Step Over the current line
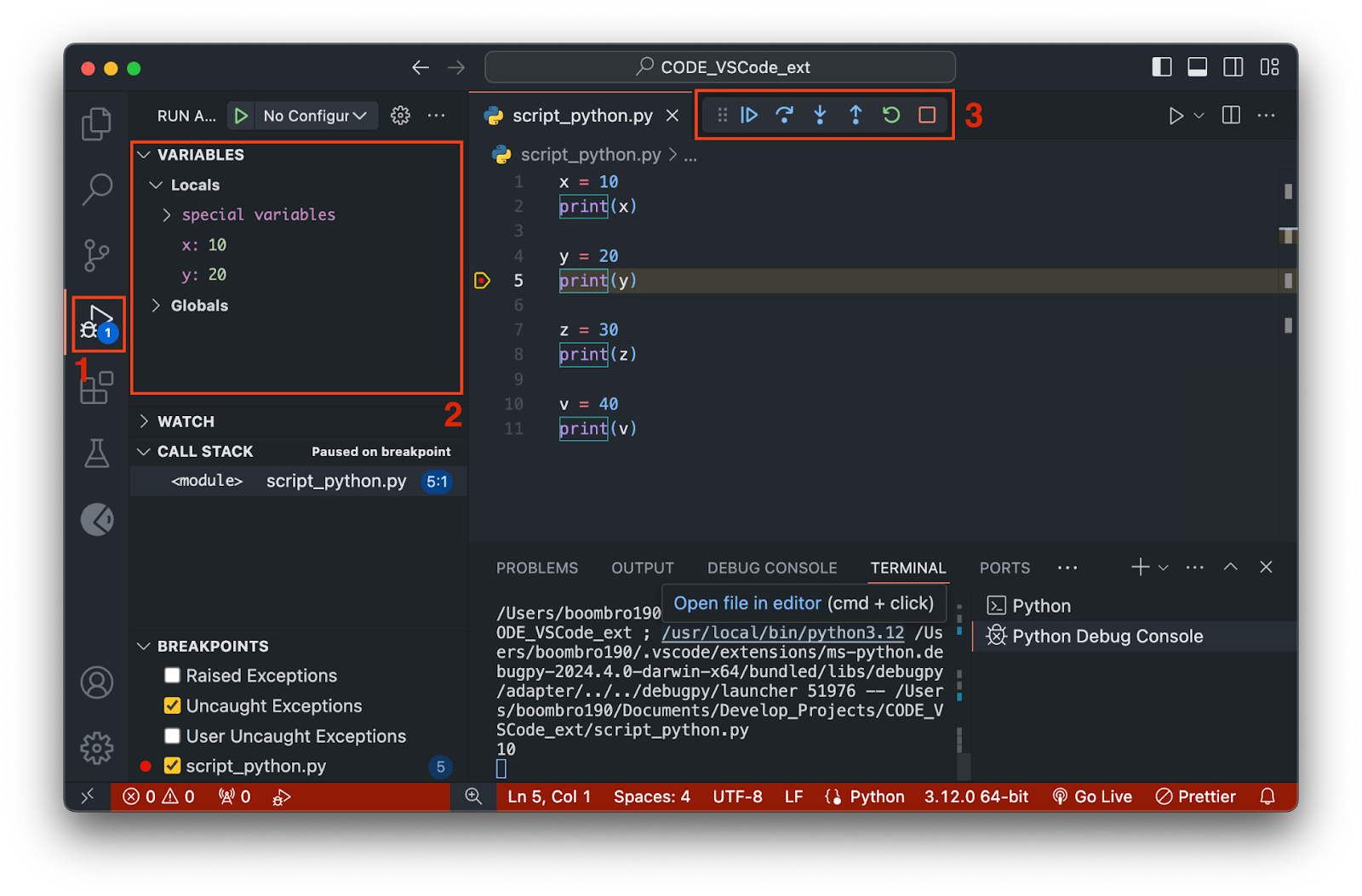1362x896 pixels. point(784,115)
